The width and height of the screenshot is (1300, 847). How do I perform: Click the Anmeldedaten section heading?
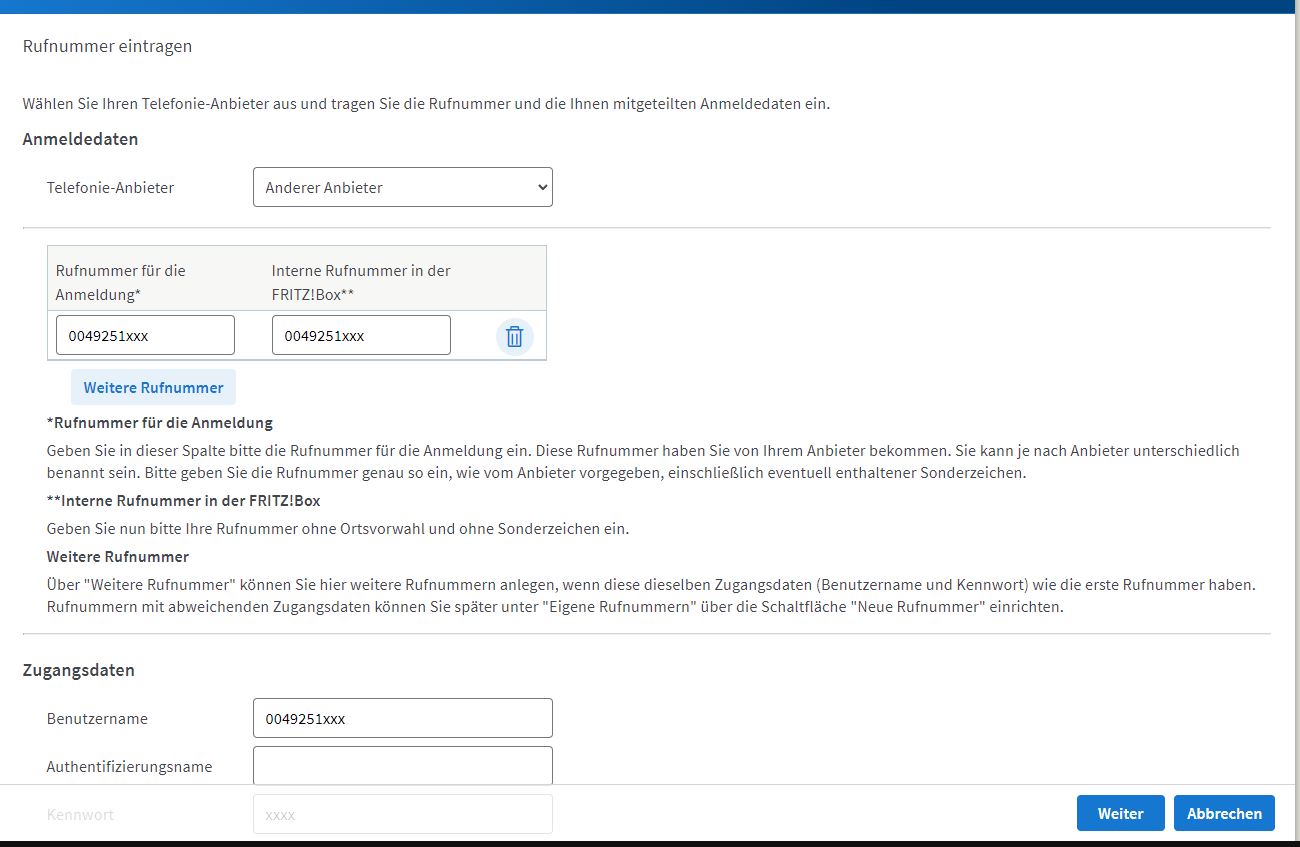click(80, 139)
